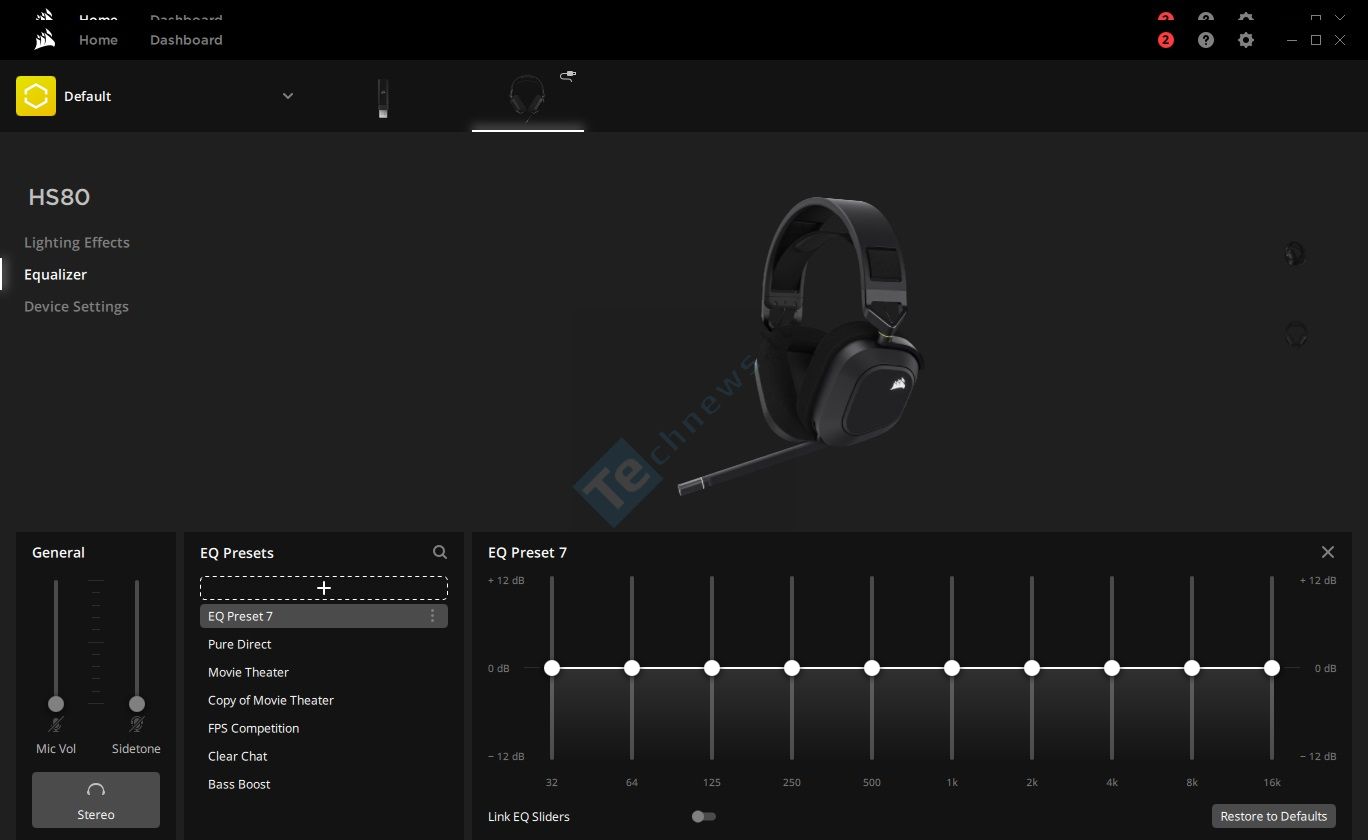This screenshot has width=1368, height=840.
Task: Select the HS80 headset device tab
Action: pos(528,98)
